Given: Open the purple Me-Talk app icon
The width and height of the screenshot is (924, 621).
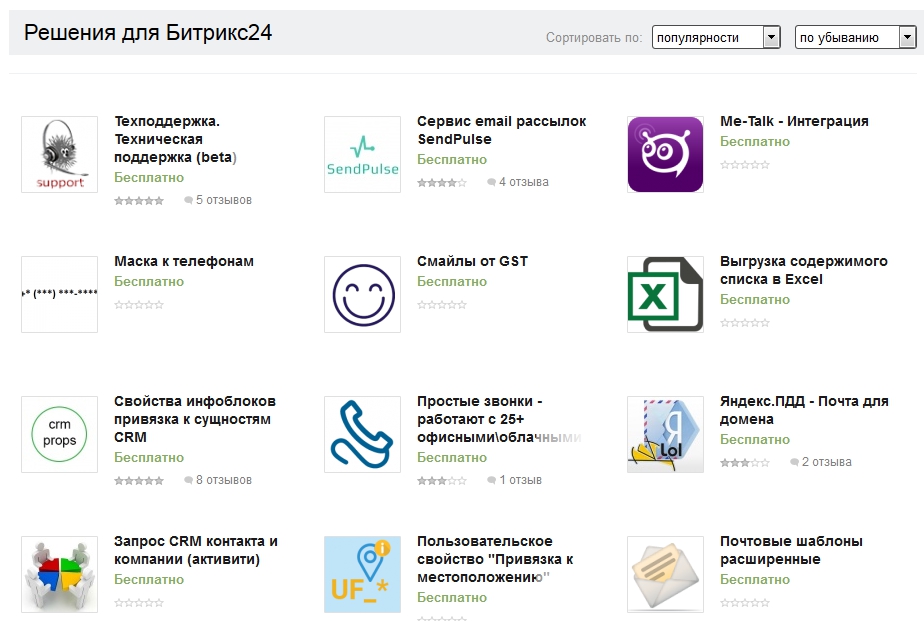Looking at the screenshot, I should point(665,155).
